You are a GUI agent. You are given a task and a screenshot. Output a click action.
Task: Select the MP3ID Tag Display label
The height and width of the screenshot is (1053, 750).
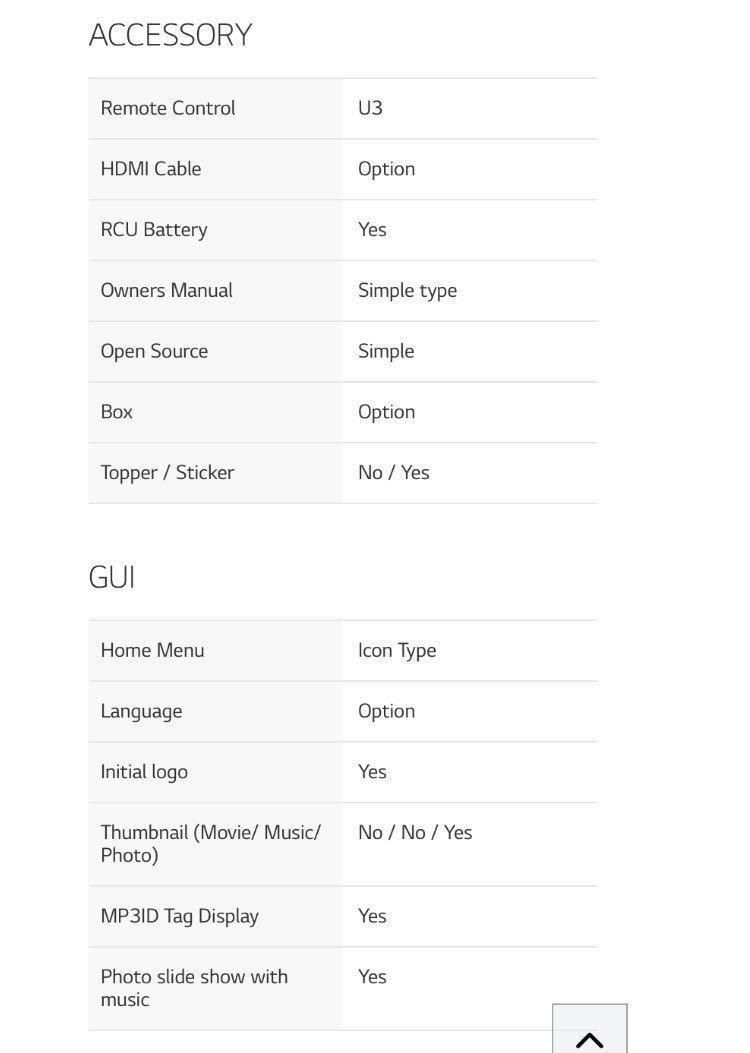pos(179,916)
